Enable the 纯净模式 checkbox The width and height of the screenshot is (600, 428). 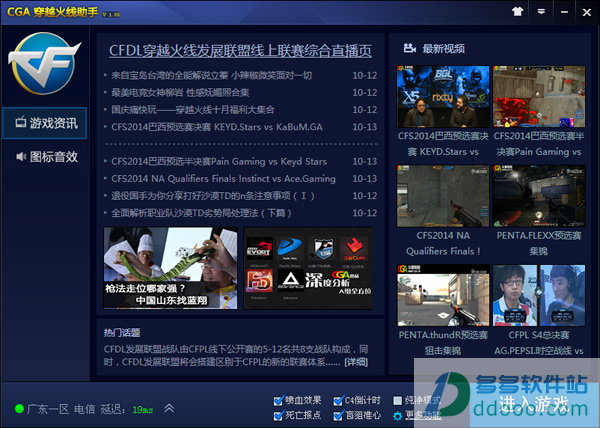click(x=398, y=401)
